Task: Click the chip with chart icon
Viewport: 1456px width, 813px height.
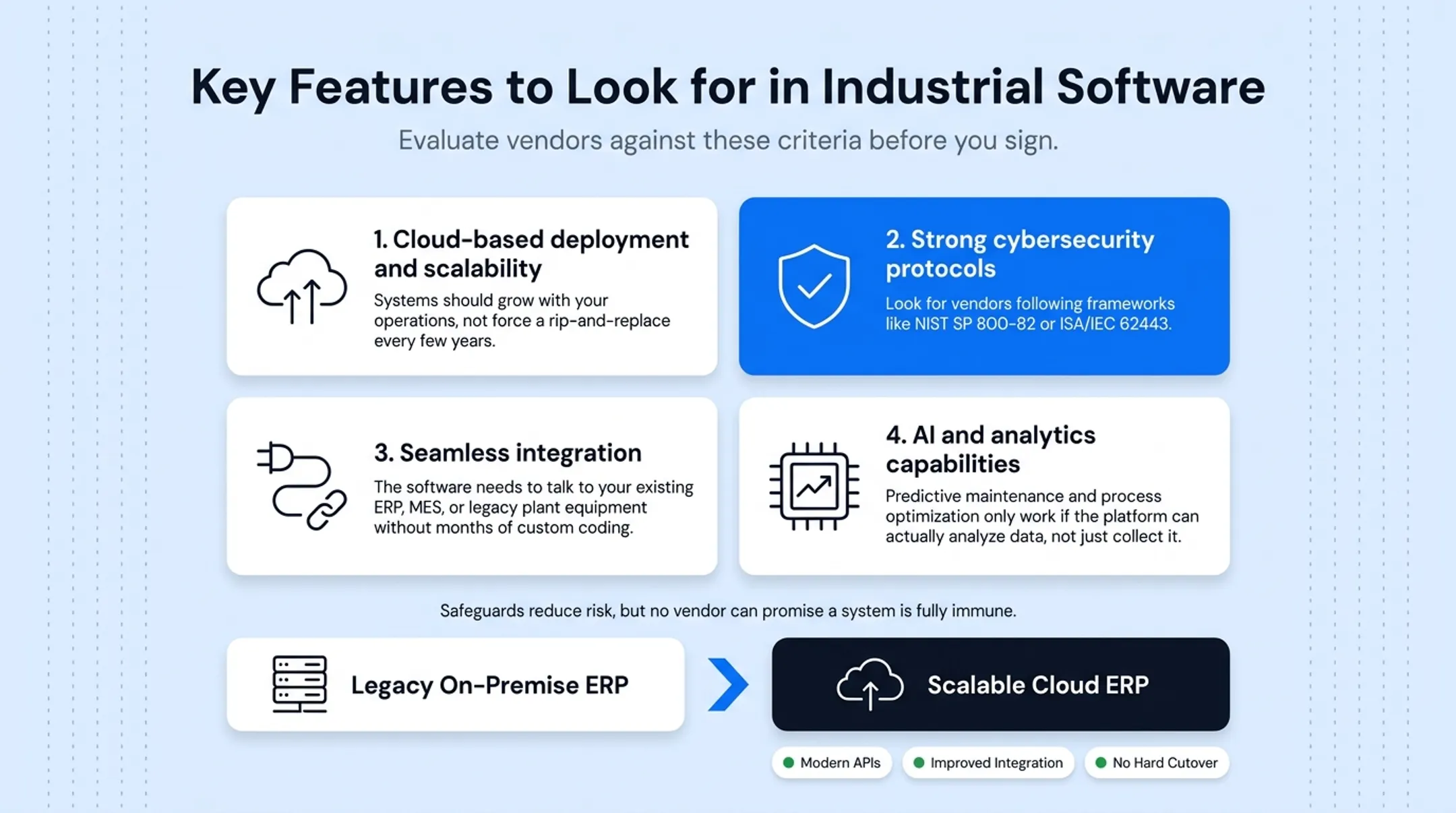Action: click(814, 486)
